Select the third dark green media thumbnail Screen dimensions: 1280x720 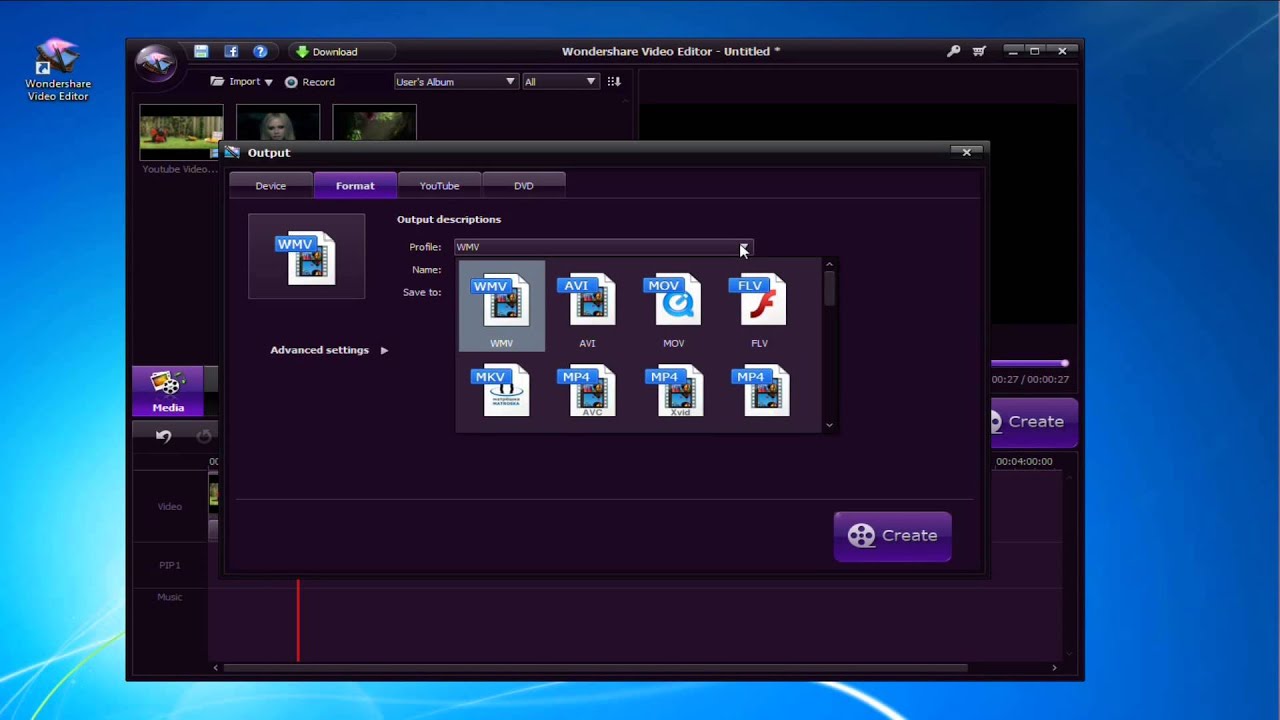pyautogui.click(x=374, y=124)
